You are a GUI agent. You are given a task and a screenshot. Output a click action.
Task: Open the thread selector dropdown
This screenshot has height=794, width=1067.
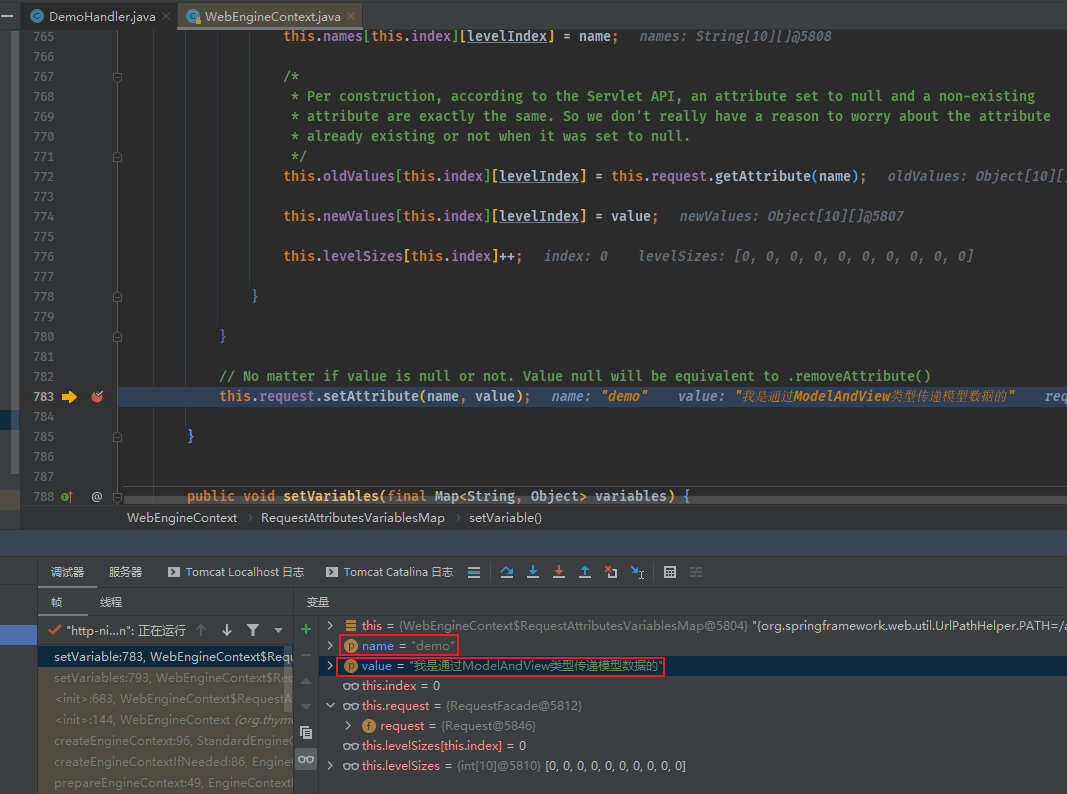click(x=278, y=630)
